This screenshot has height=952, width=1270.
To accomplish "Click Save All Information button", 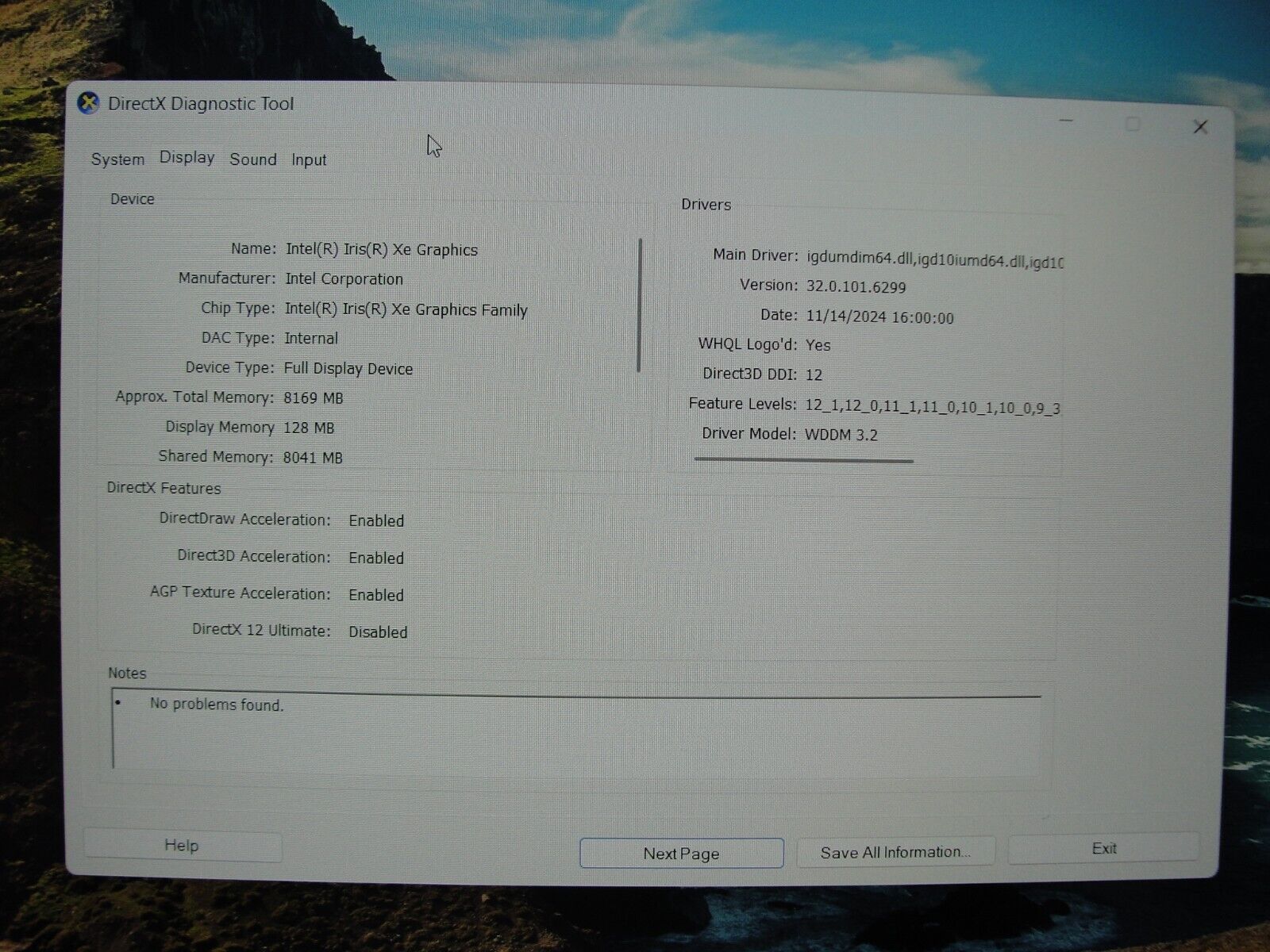I will (895, 852).
